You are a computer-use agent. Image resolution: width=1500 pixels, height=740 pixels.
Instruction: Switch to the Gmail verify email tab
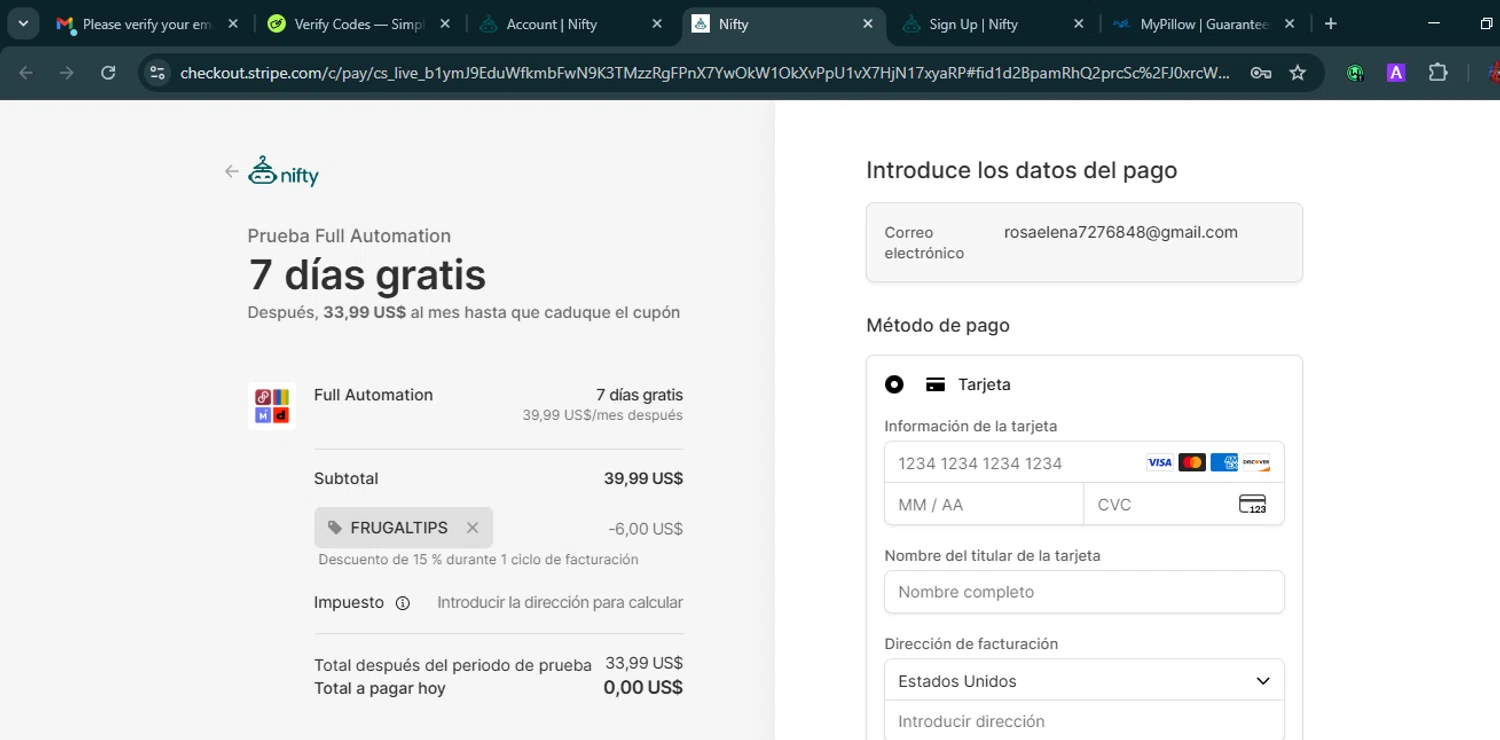click(145, 24)
